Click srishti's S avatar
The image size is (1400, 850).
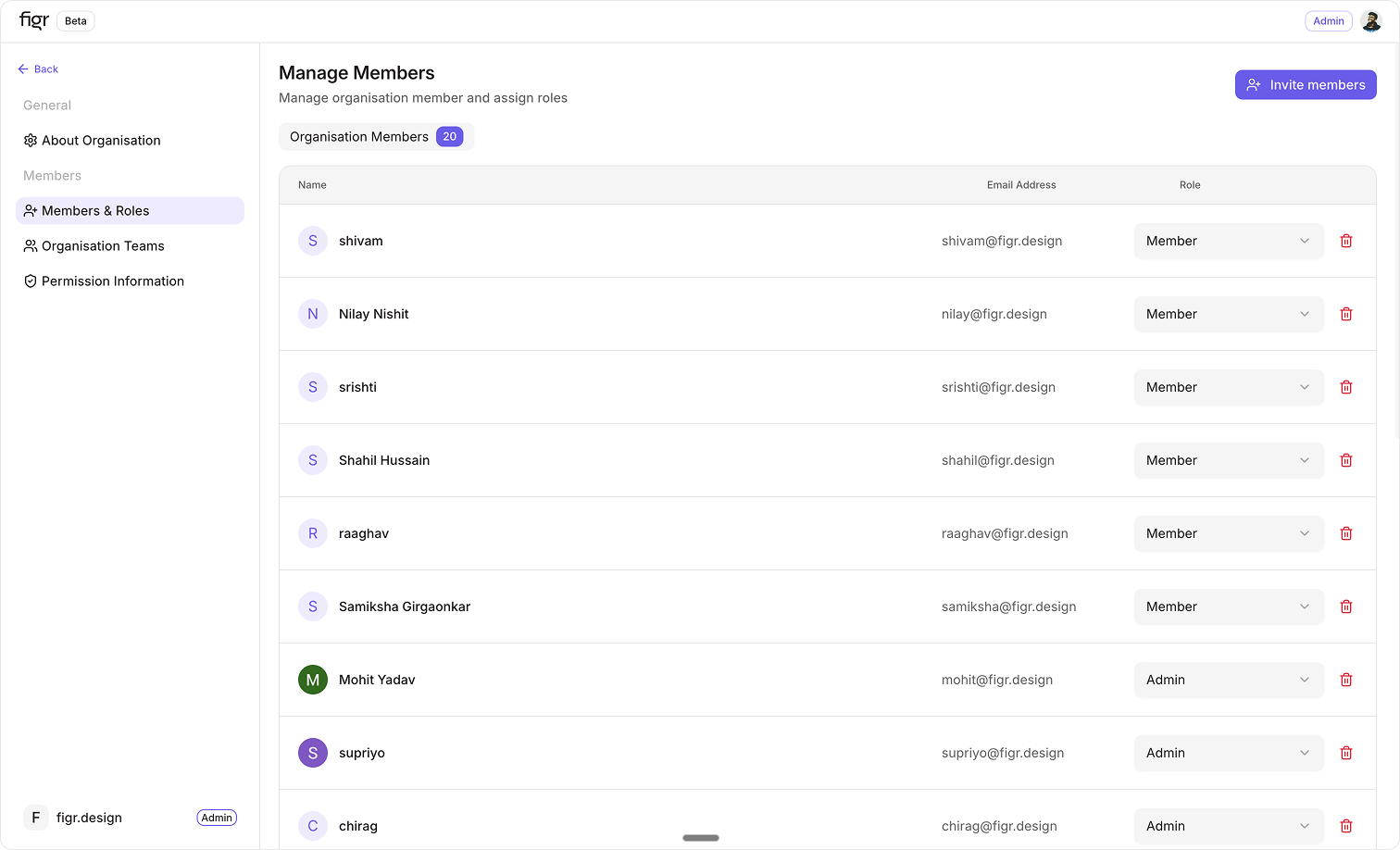pos(313,387)
